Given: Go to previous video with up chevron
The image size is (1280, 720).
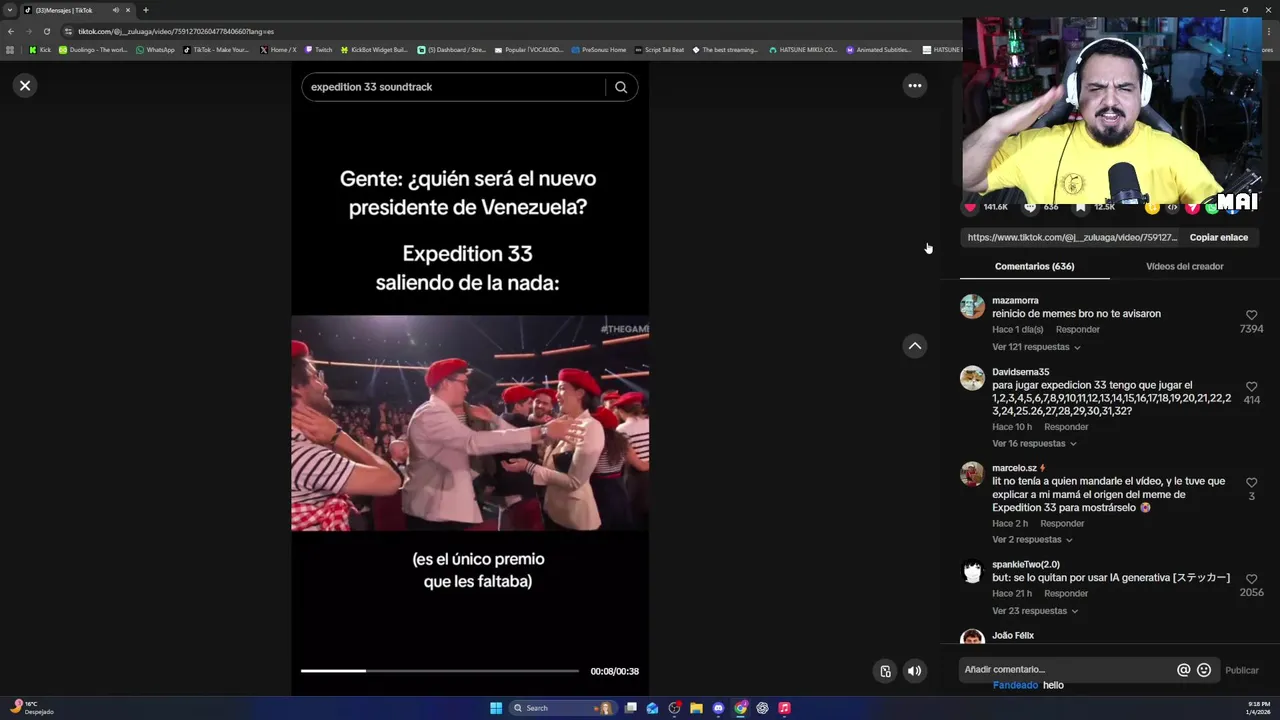Looking at the screenshot, I should click(x=914, y=345).
